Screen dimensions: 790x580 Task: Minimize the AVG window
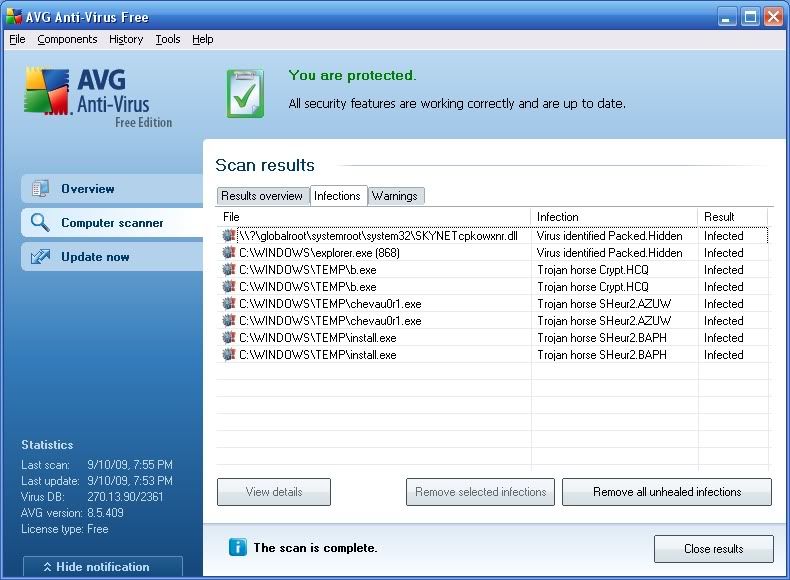coord(726,17)
